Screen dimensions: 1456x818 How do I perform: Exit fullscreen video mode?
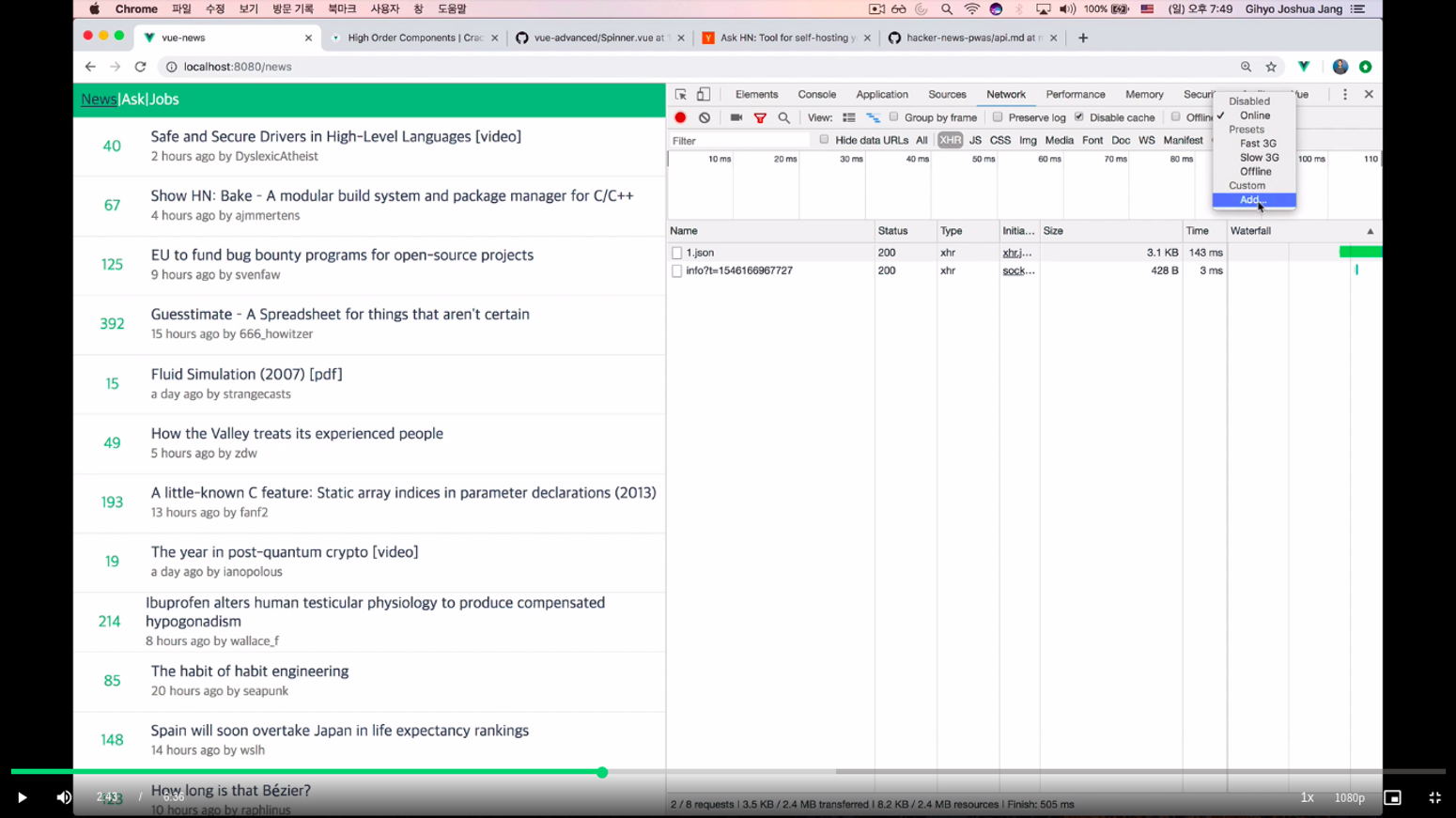1434,797
